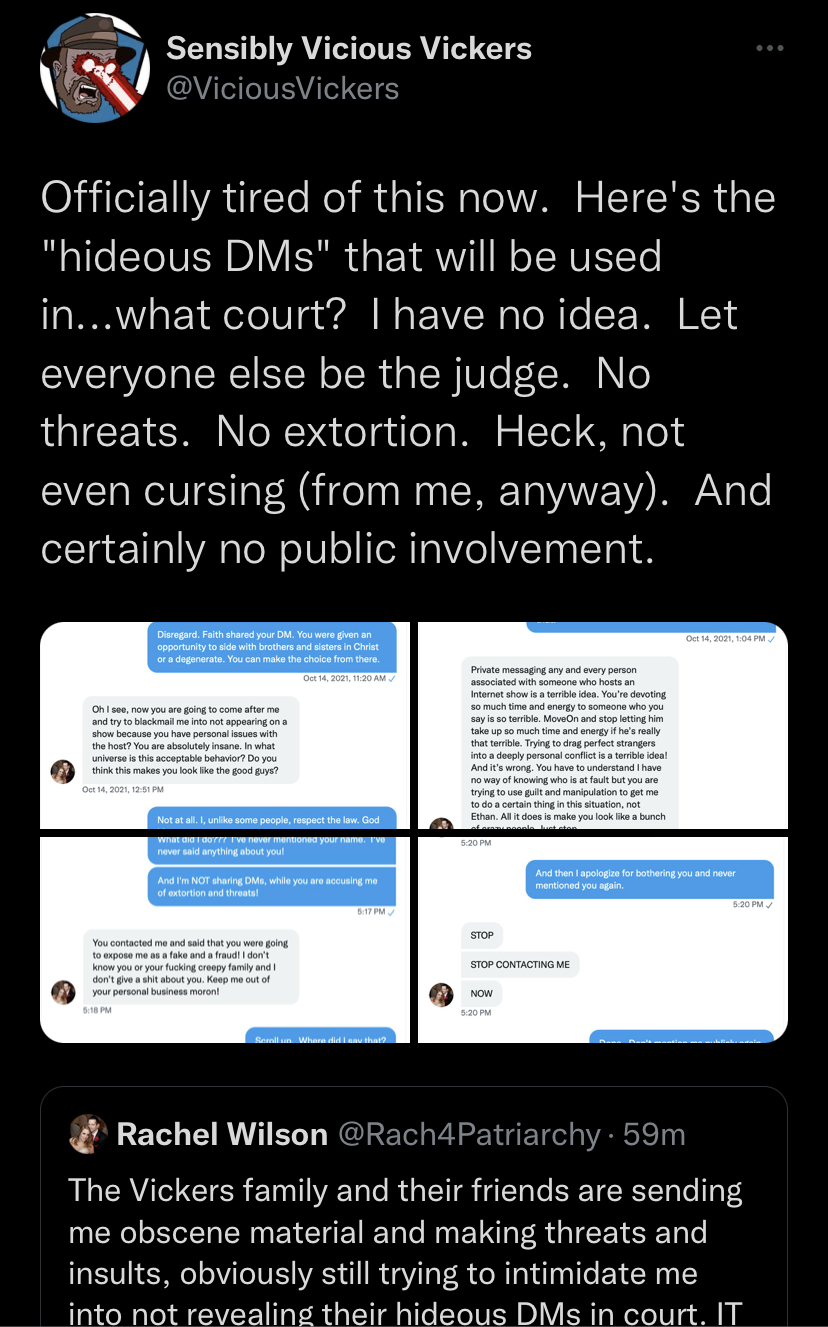The width and height of the screenshot is (828, 1327).
Task: Open the top-left DM screenshot image
Action: [225, 726]
